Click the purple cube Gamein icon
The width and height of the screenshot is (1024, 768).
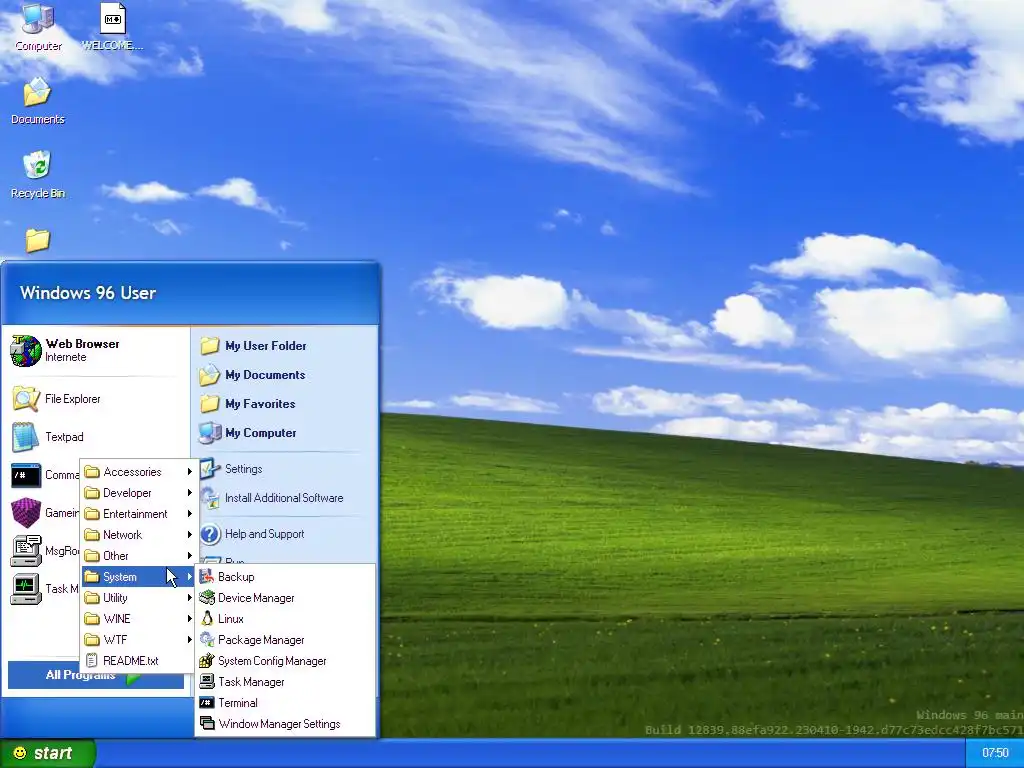pyautogui.click(x=26, y=513)
